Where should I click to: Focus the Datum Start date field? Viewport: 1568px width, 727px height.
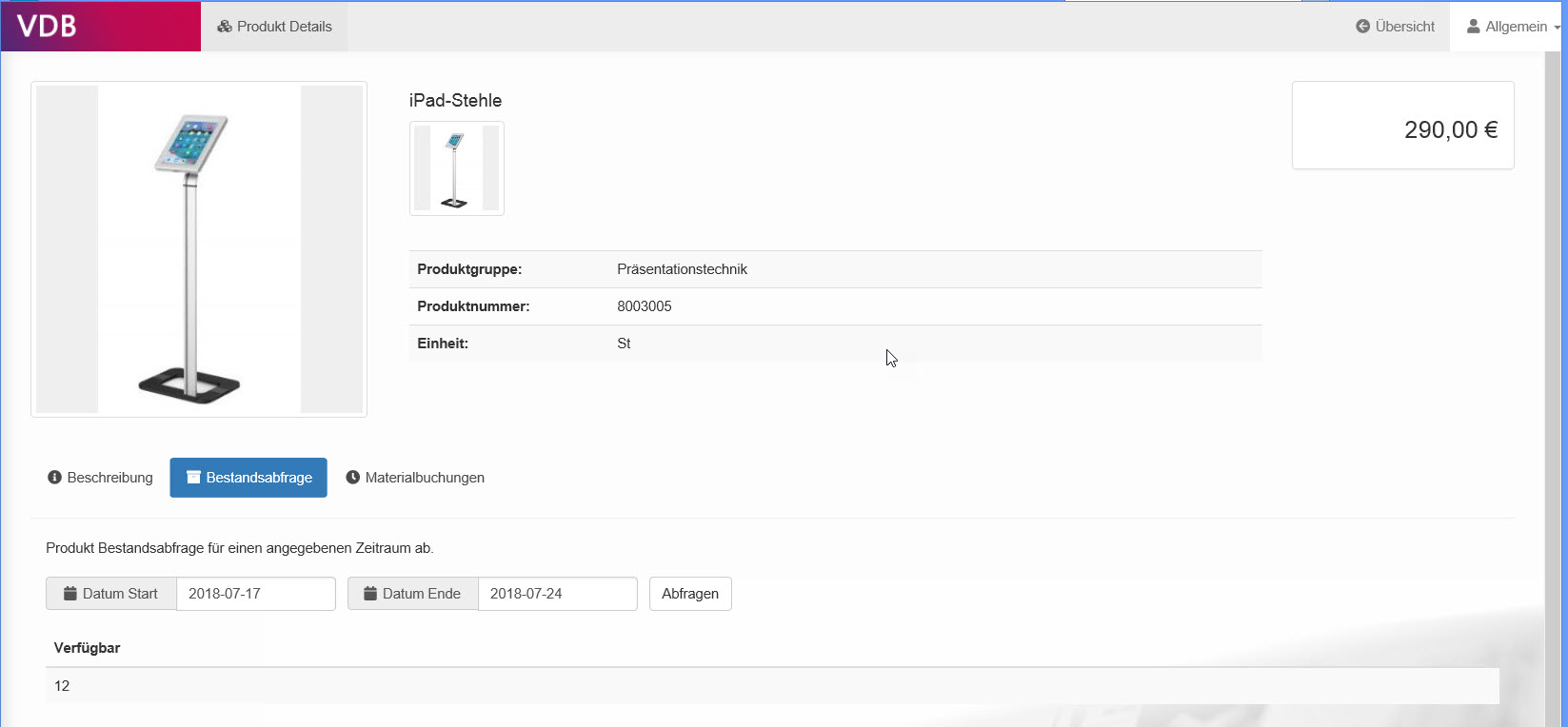pyautogui.click(x=256, y=594)
